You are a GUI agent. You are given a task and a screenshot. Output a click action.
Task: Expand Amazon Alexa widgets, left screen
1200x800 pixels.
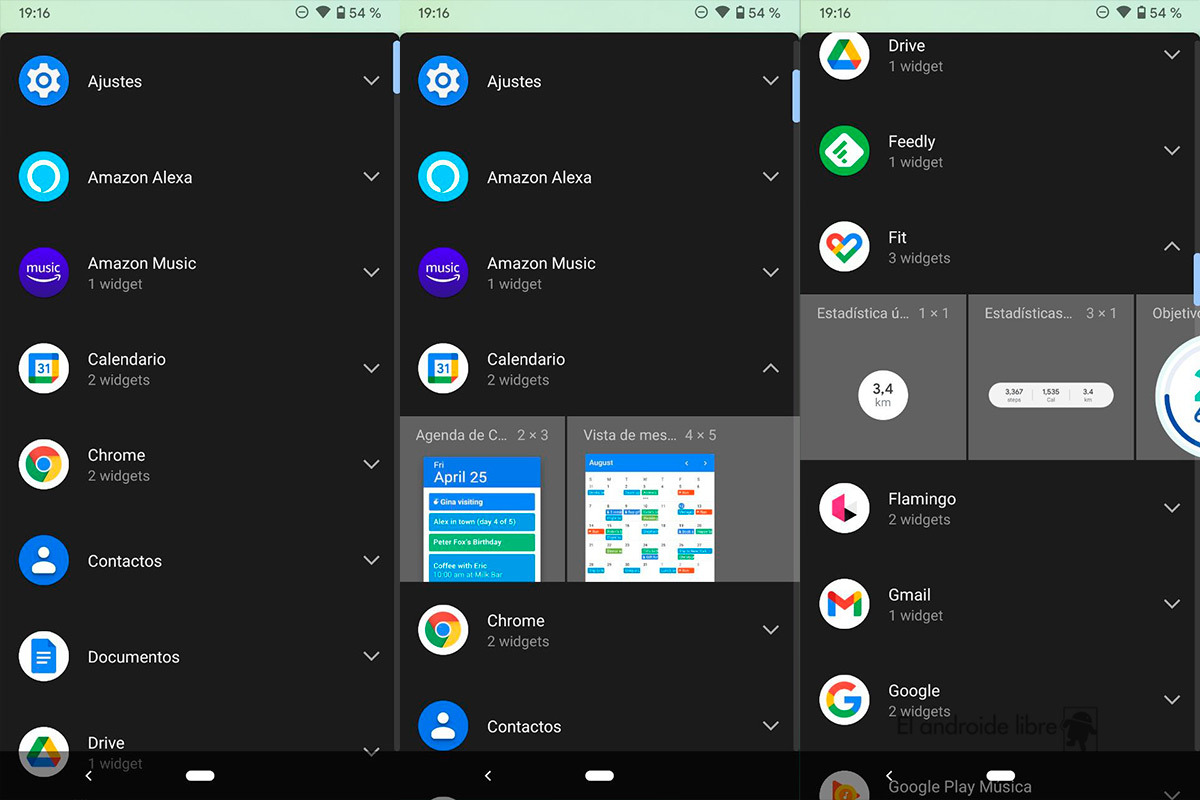(371, 177)
